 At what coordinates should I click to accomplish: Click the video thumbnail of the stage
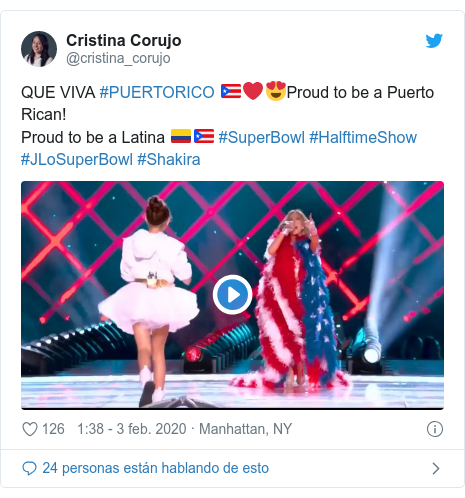point(232,295)
